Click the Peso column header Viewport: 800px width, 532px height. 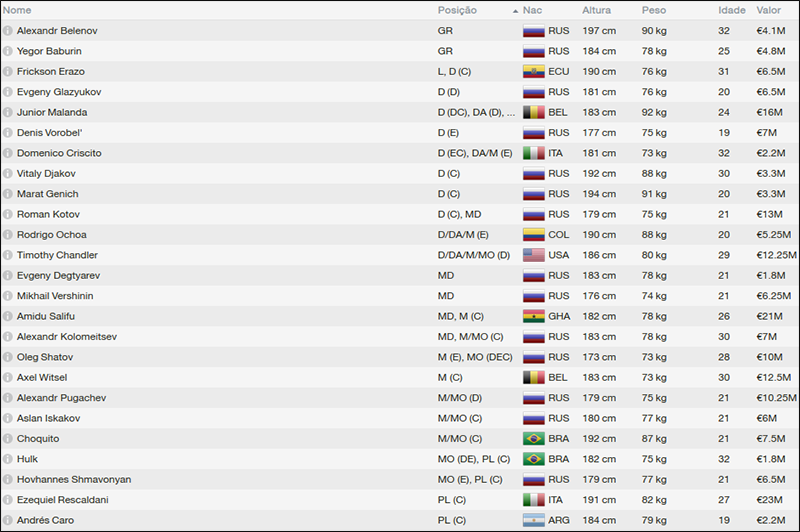[x=653, y=10]
